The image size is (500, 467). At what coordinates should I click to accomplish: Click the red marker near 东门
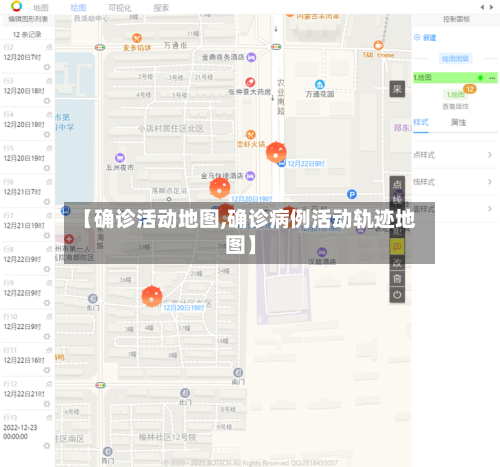(x=152, y=296)
